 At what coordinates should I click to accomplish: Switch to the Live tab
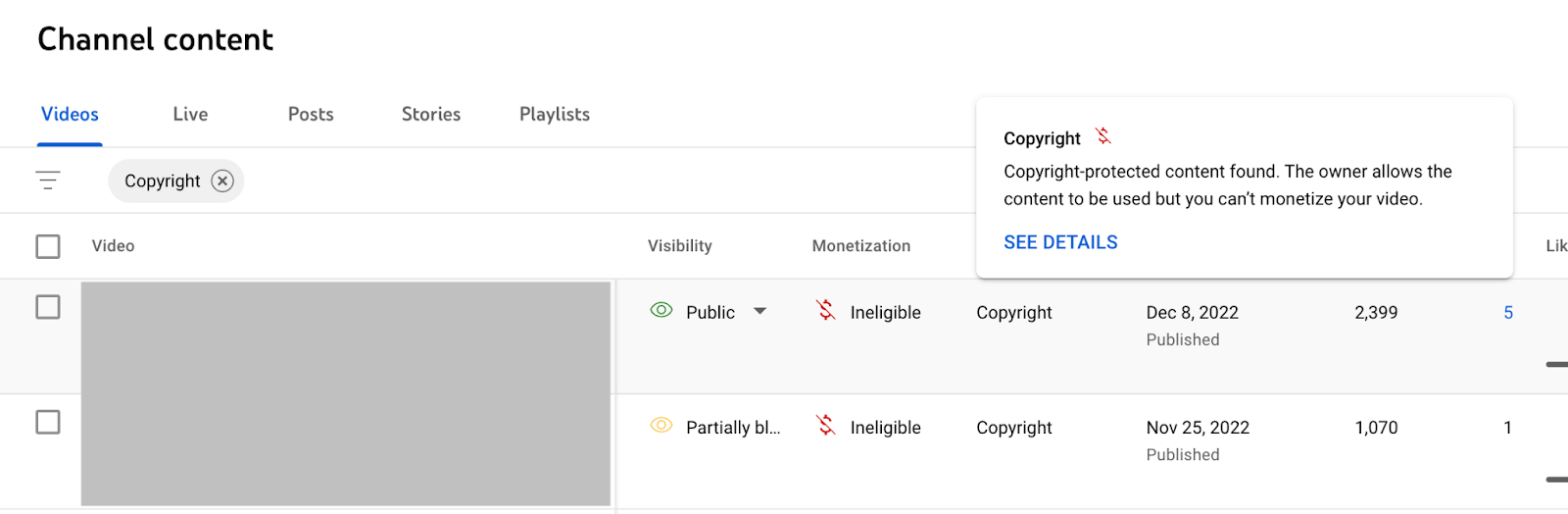coord(190,115)
